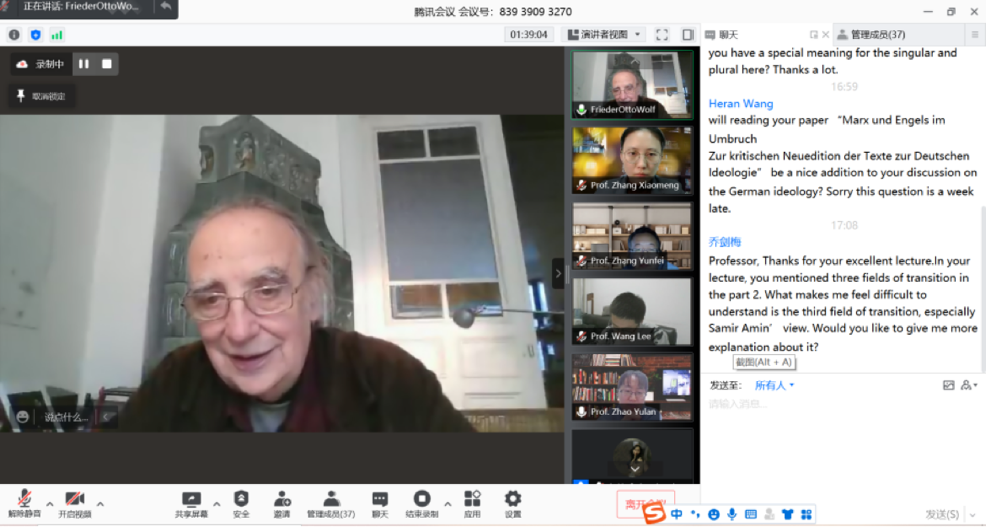Click the network signal strength icon
Screen dimensions: 986x527
pos(57,35)
